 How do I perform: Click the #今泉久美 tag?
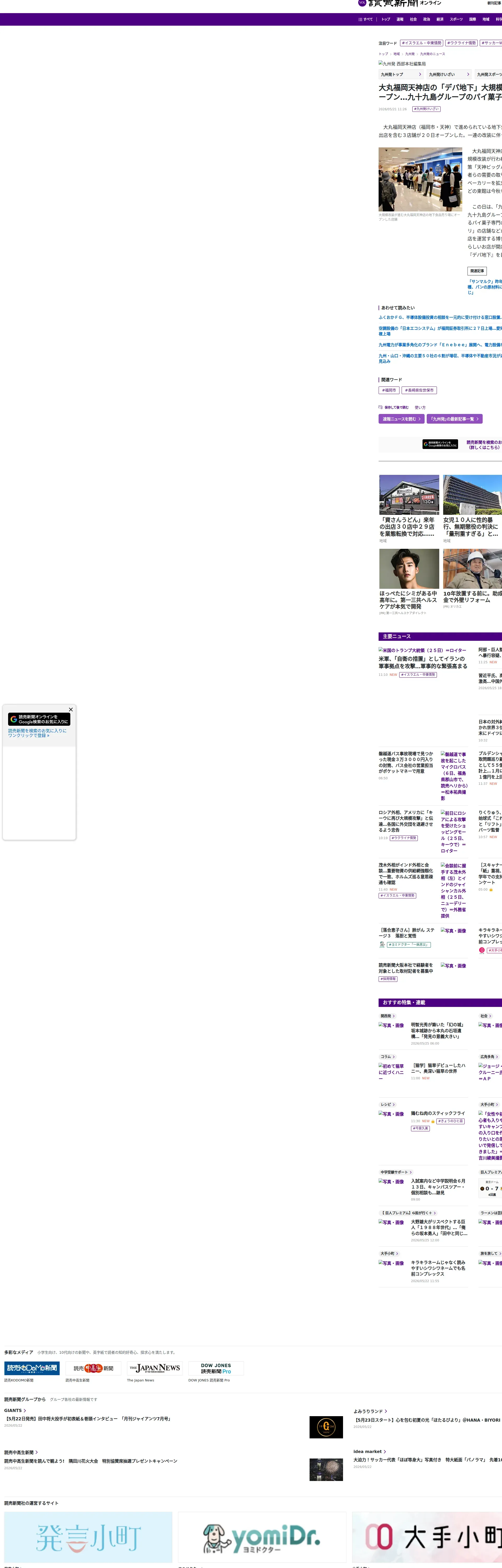tap(420, 1128)
